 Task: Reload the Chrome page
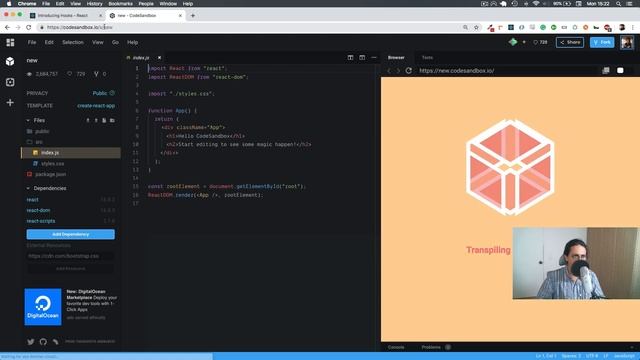[x=29, y=27]
